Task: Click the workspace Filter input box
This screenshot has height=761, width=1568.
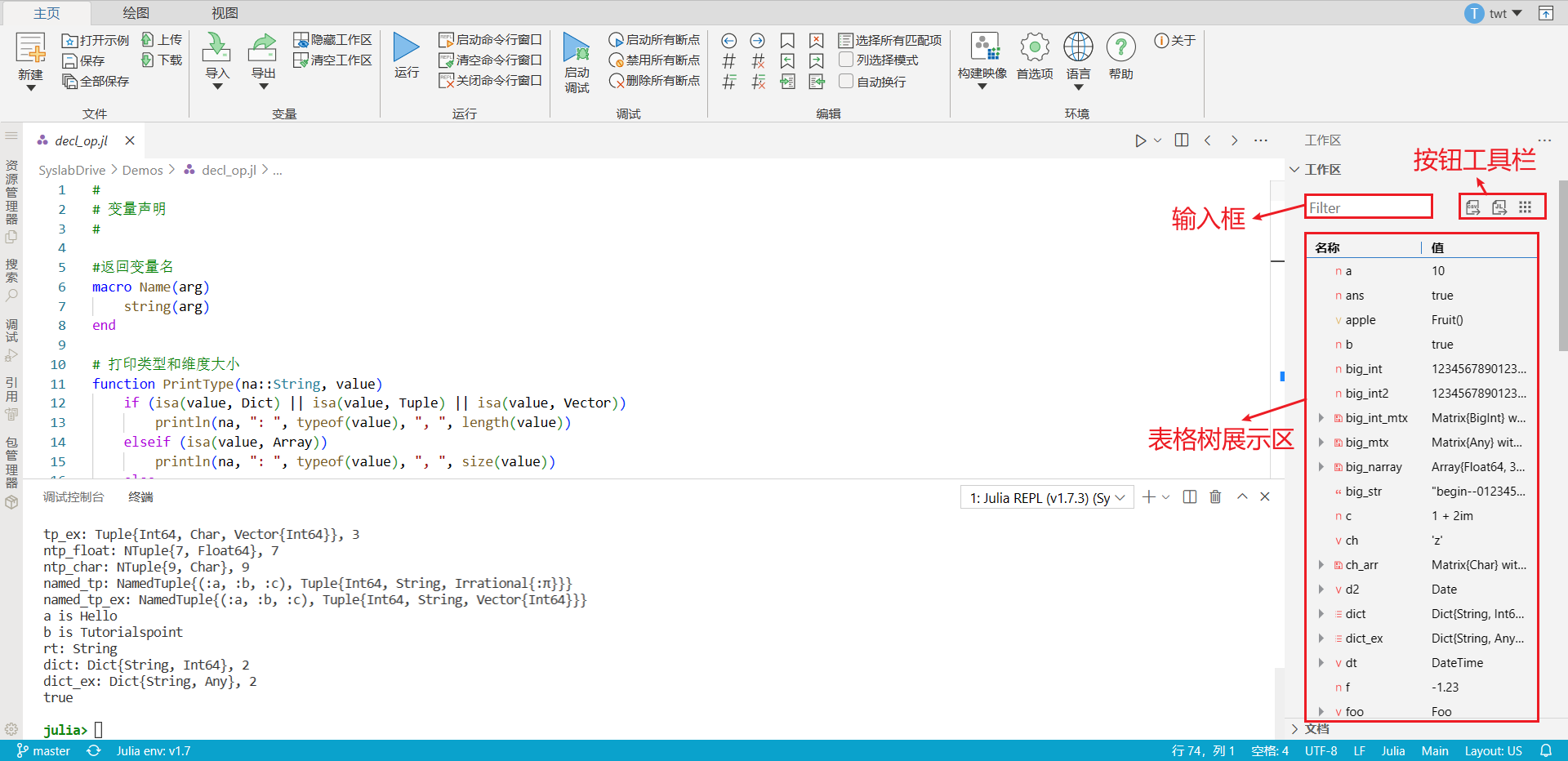Action: [x=1368, y=207]
